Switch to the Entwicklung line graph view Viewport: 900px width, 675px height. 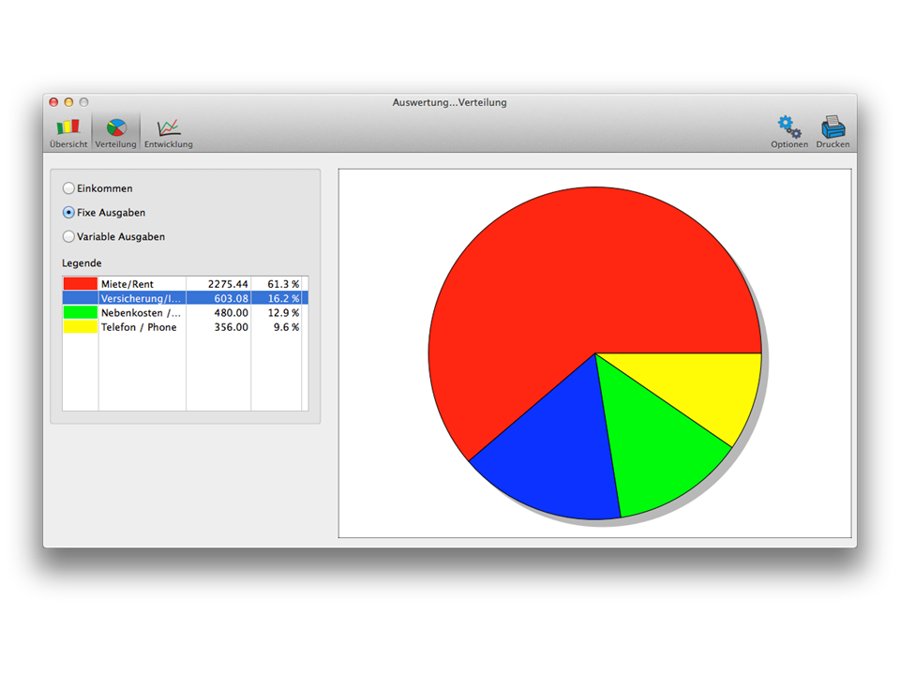coord(168,128)
